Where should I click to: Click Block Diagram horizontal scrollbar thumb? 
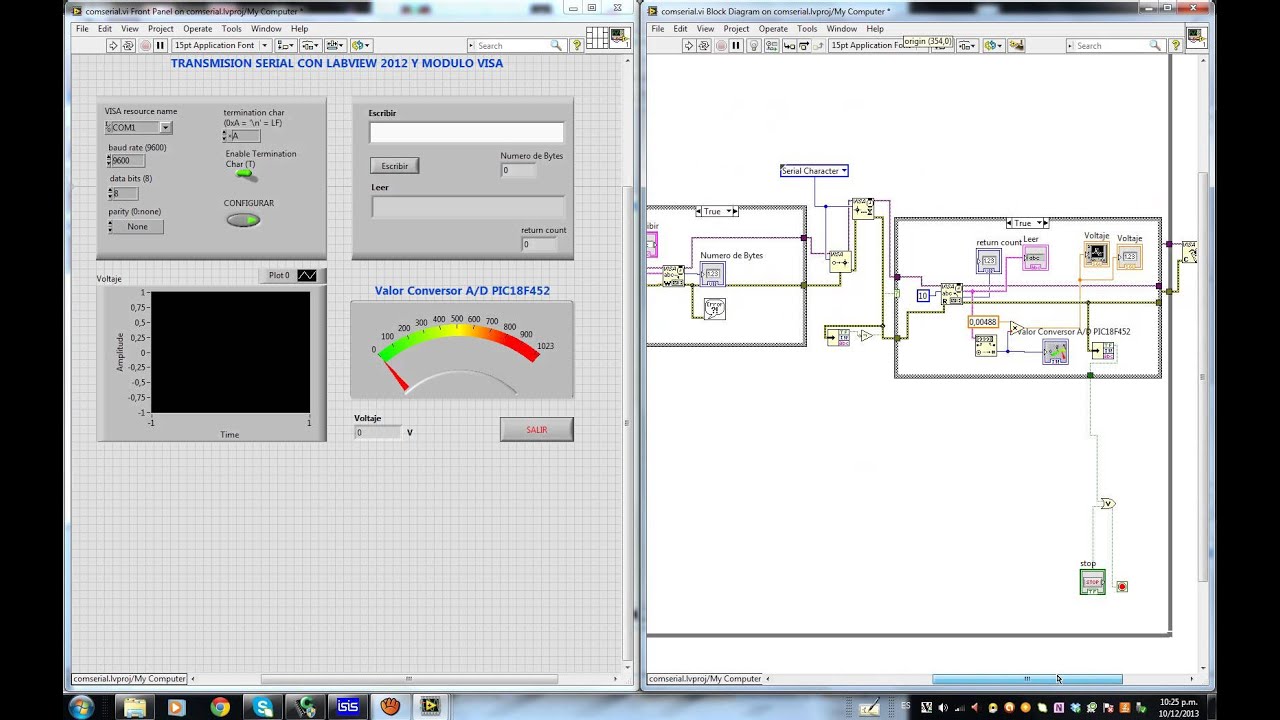coord(1027,679)
